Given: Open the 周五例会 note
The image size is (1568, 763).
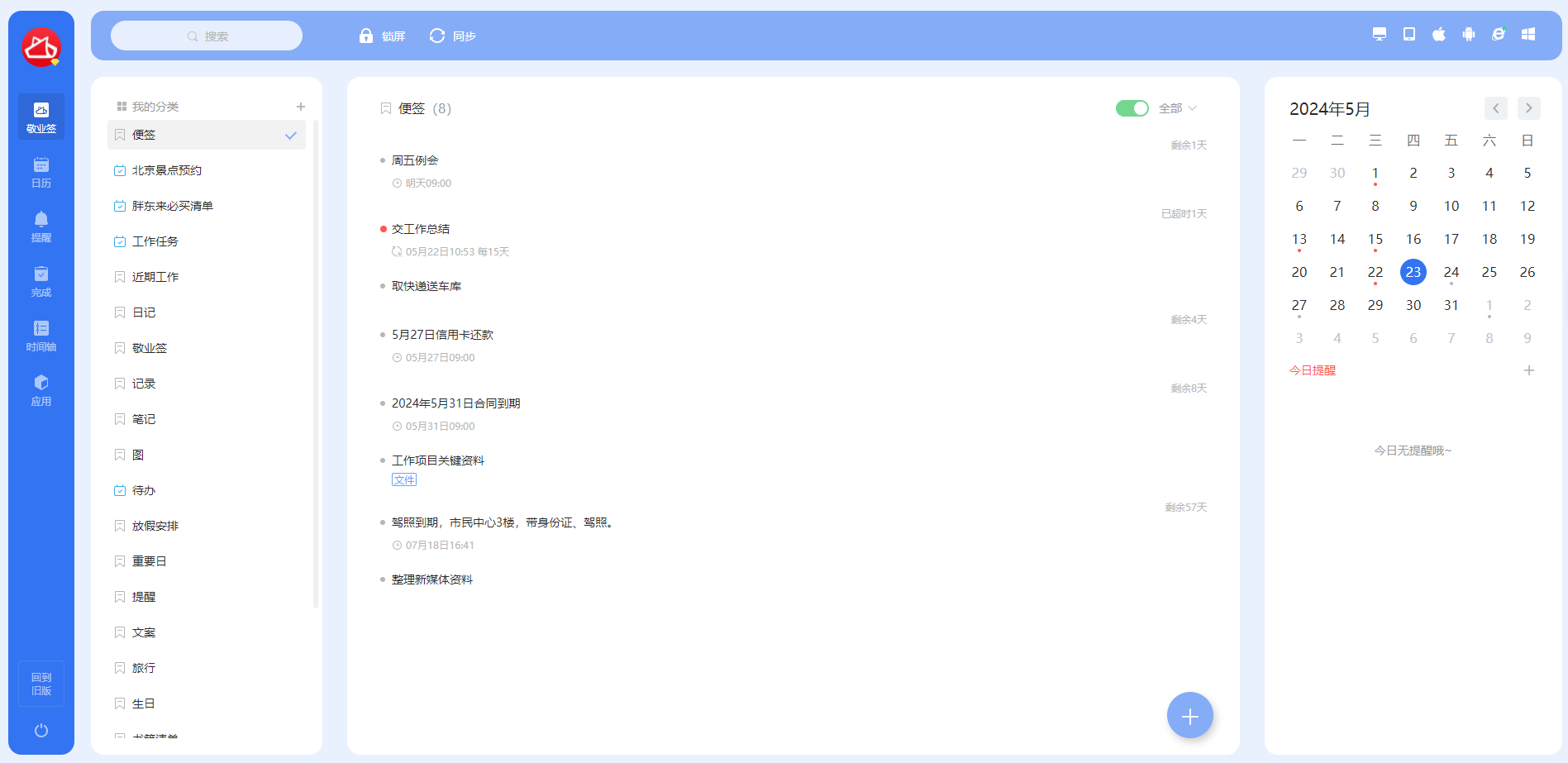Looking at the screenshot, I should click(x=415, y=160).
